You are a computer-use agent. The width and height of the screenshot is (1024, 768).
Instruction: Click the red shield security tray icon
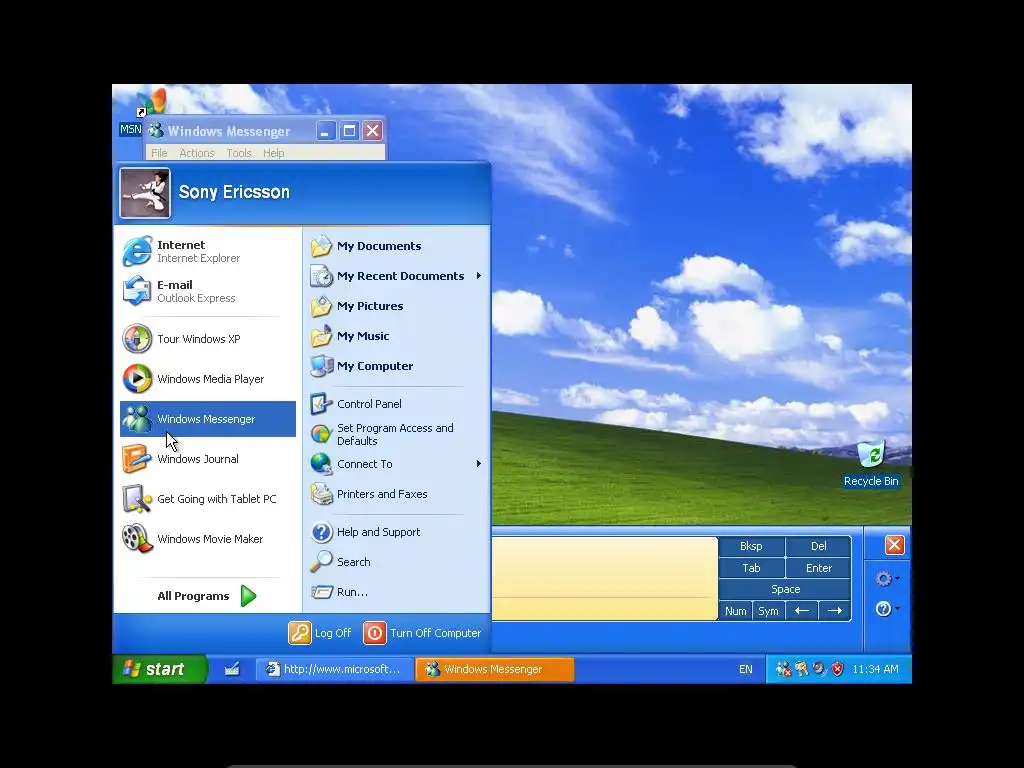pos(838,669)
